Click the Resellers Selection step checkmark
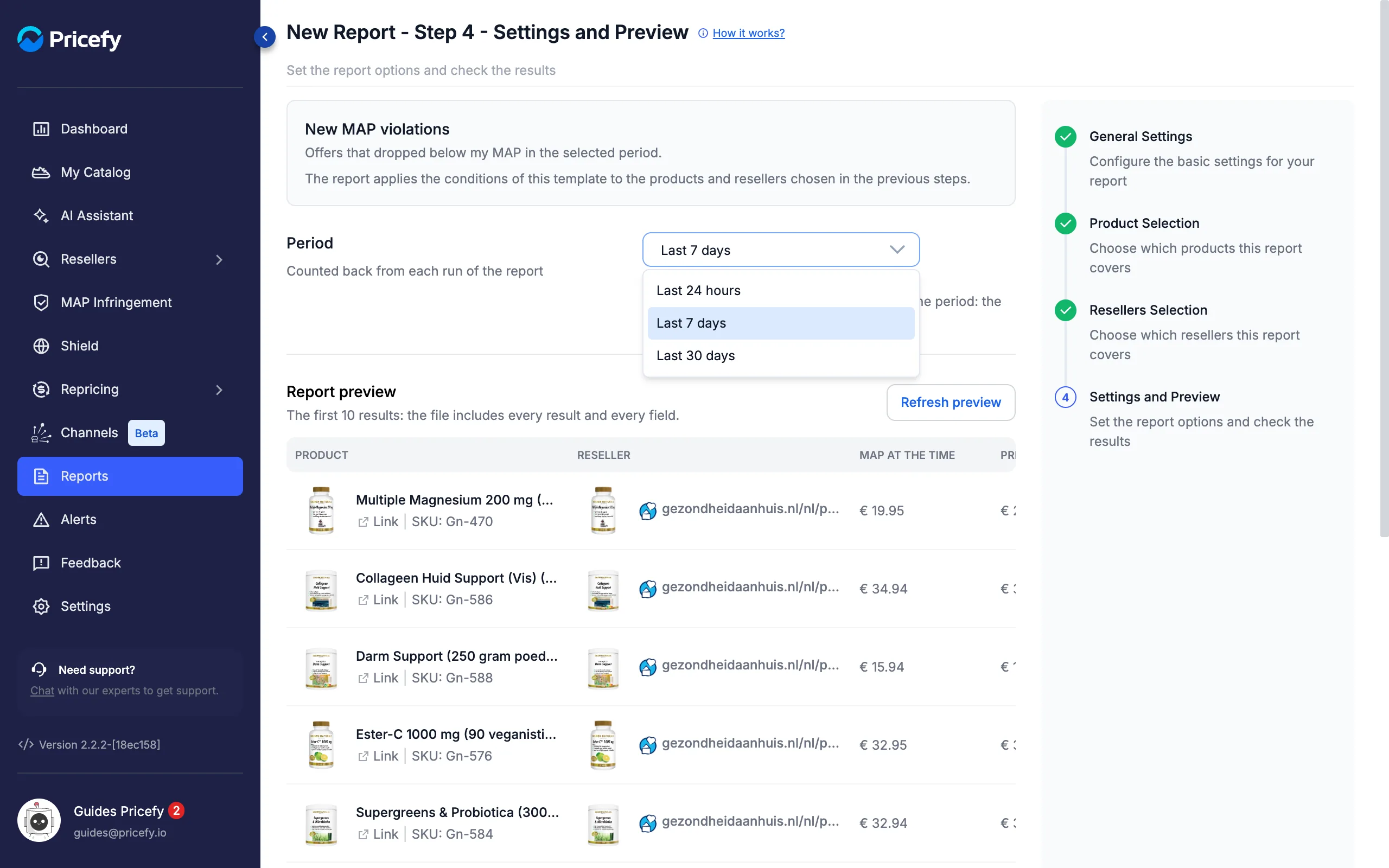This screenshot has width=1389, height=868. (x=1065, y=310)
